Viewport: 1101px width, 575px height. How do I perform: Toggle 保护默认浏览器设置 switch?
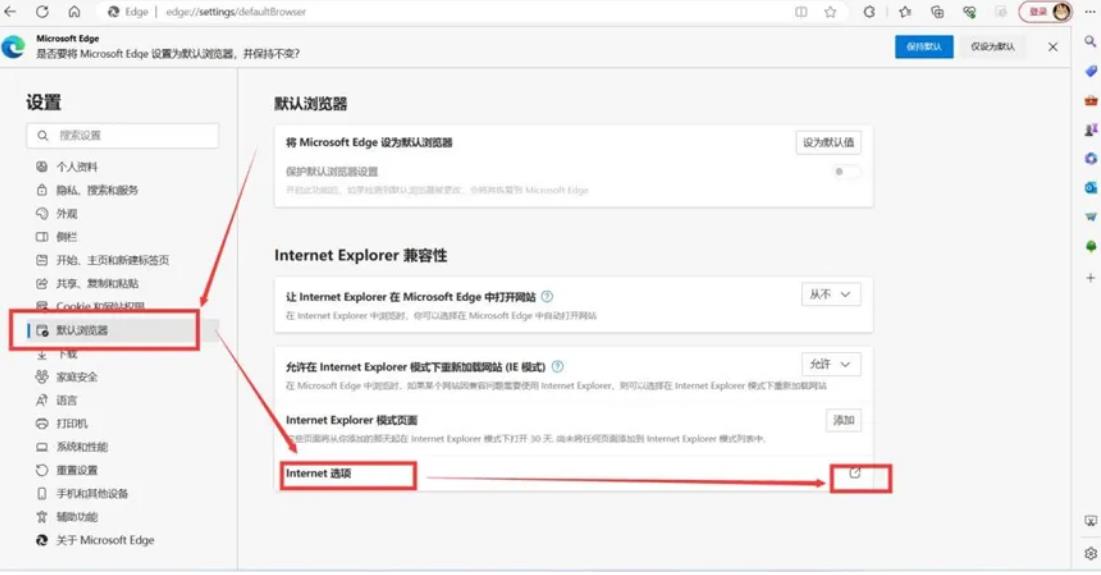click(845, 172)
